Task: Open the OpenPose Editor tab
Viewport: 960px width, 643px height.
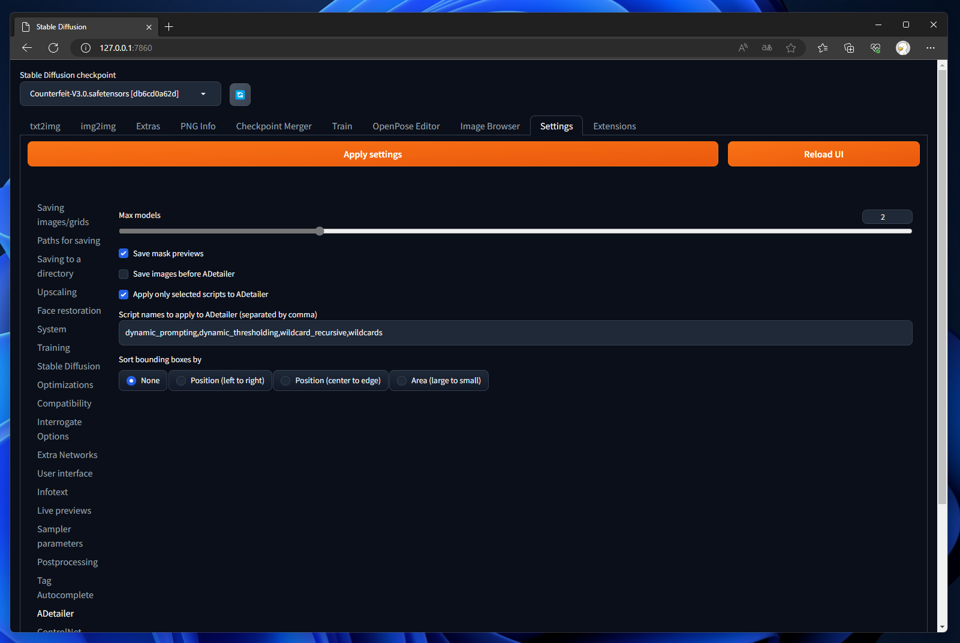Action: pyautogui.click(x=406, y=126)
